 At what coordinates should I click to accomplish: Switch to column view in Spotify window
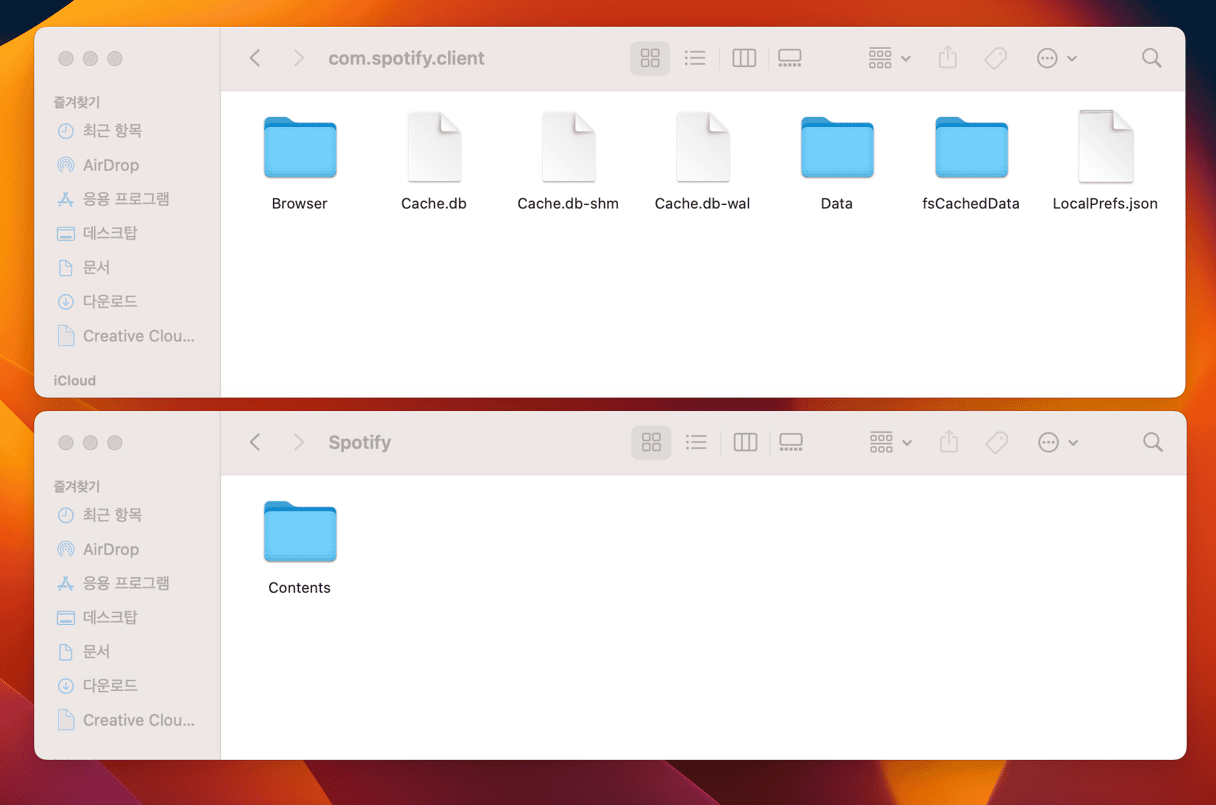coord(745,442)
